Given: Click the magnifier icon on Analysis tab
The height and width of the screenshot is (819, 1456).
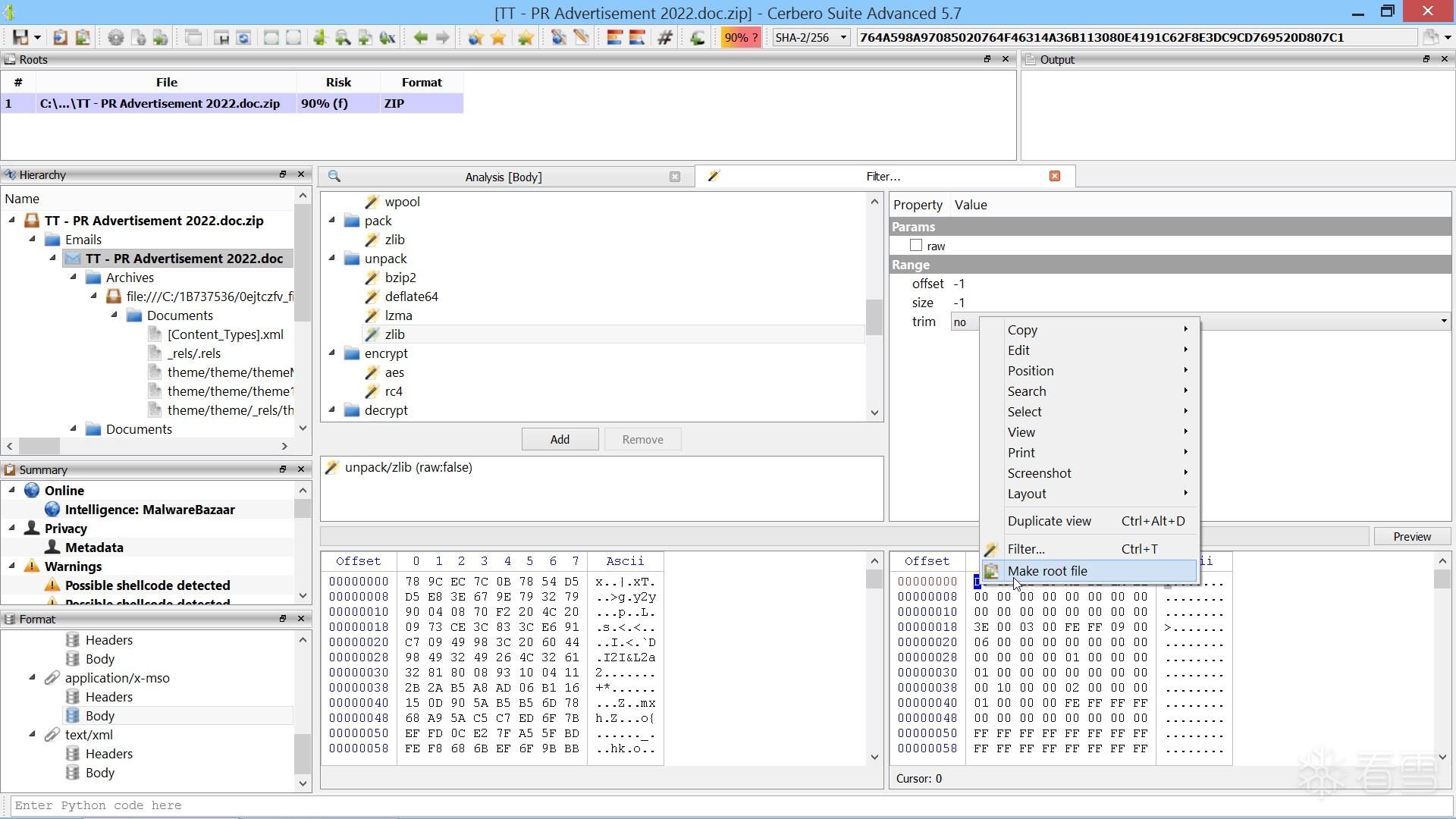Looking at the screenshot, I should [x=334, y=177].
